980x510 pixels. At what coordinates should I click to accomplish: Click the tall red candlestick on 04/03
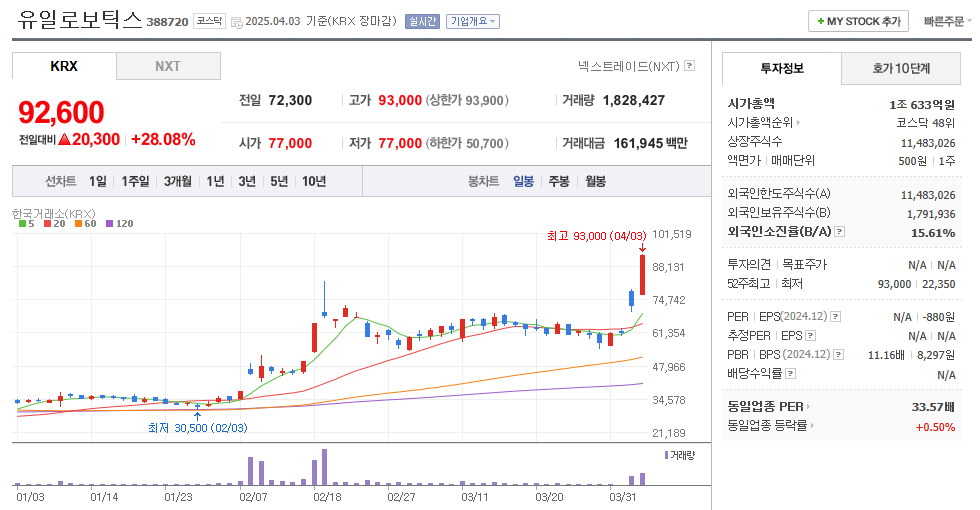(x=642, y=274)
